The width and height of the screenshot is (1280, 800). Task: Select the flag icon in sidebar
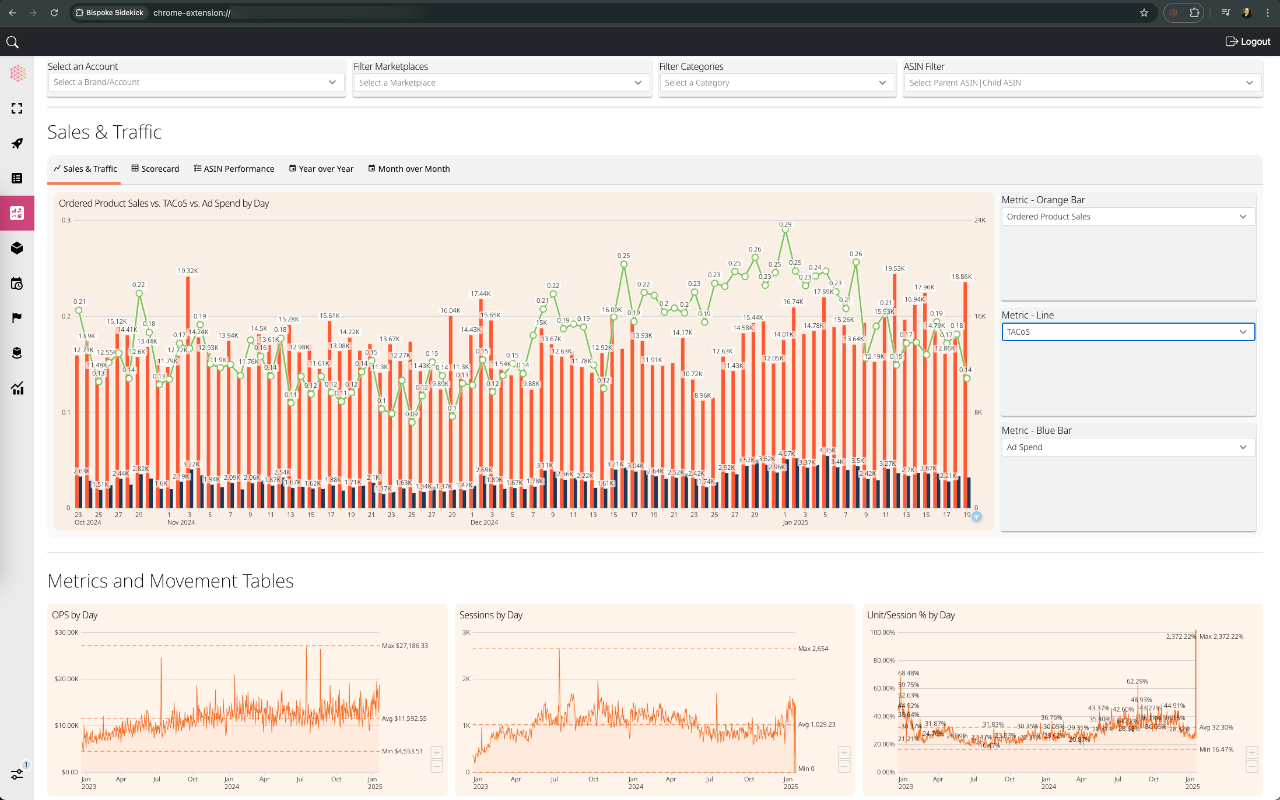click(x=17, y=318)
